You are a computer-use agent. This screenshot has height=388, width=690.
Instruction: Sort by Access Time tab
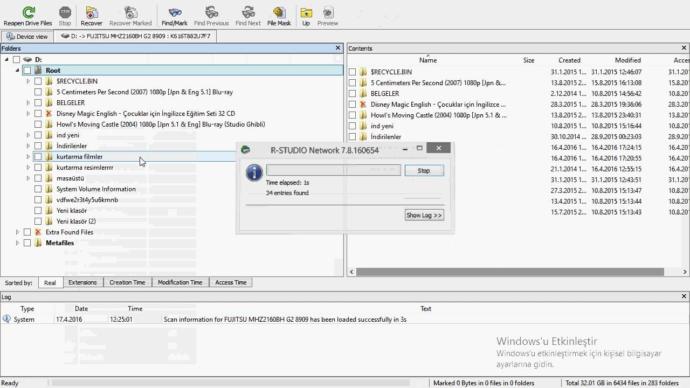(x=231, y=282)
